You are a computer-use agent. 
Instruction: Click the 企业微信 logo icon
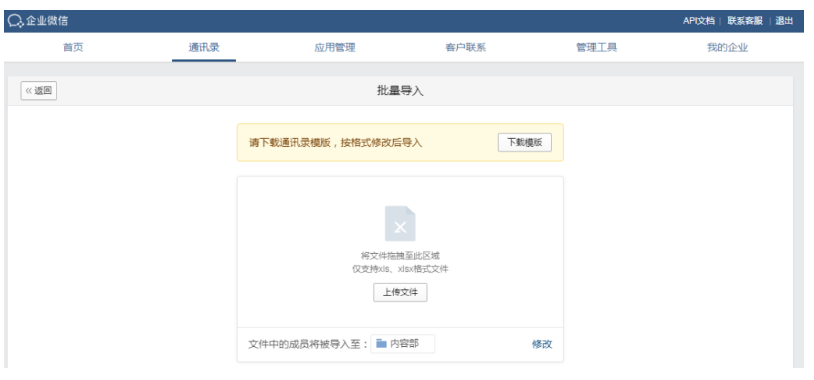(x=16, y=21)
